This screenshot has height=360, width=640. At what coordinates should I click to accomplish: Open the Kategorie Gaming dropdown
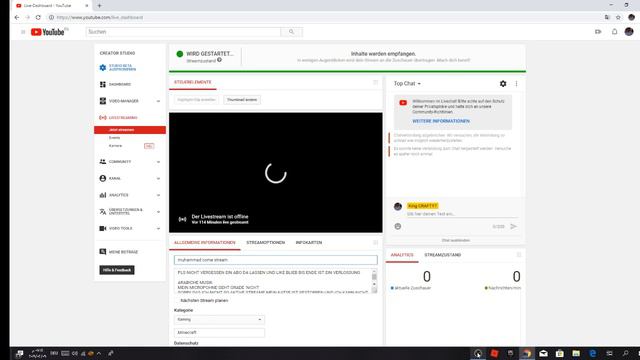click(219, 320)
